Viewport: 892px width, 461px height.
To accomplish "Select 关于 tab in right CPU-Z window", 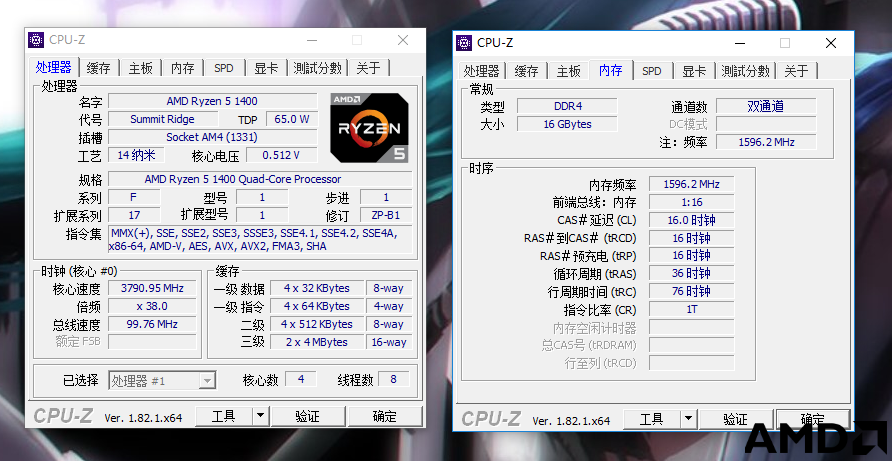I will (796, 71).
